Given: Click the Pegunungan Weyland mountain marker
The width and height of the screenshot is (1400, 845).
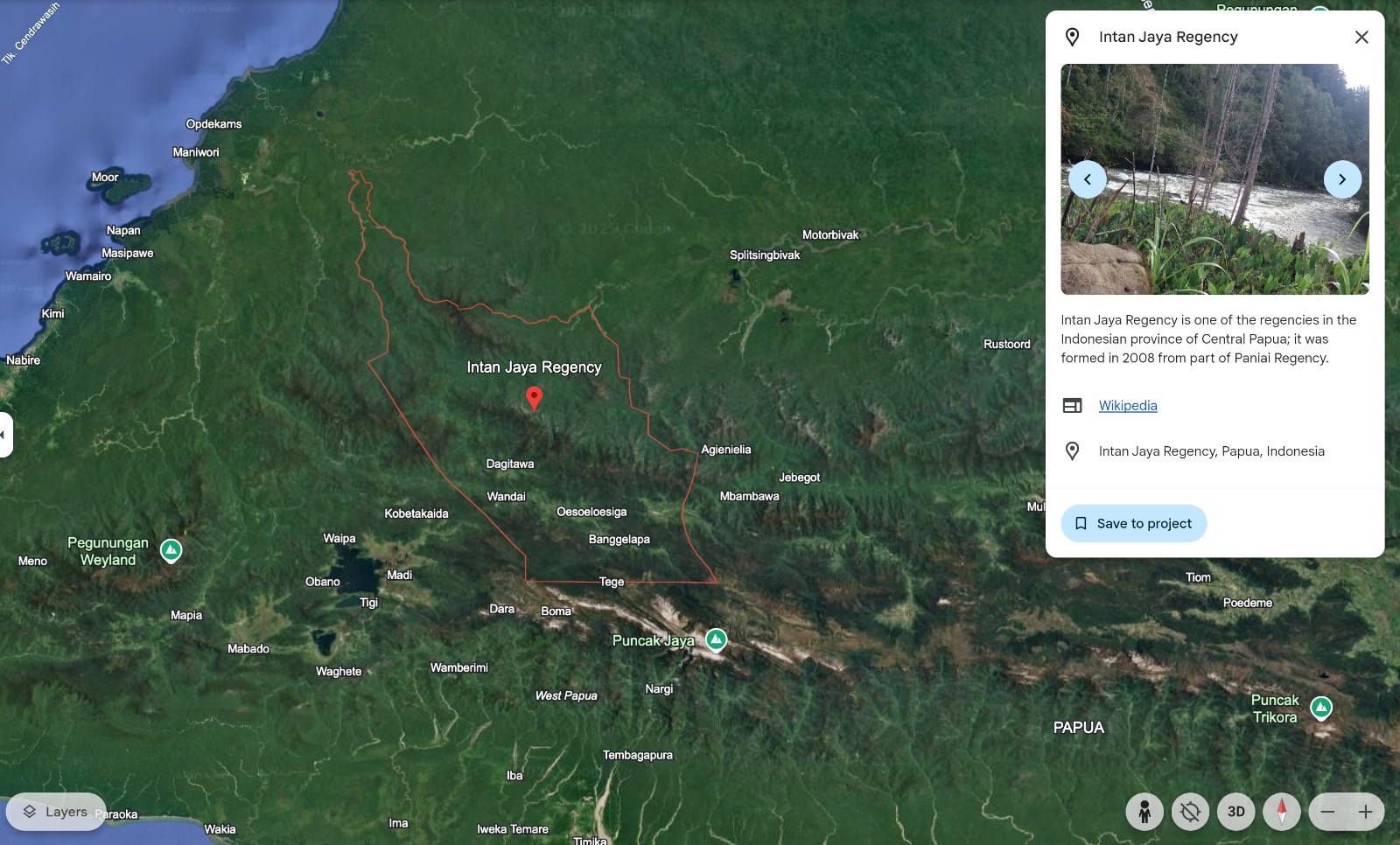Looking at the screenshot, I should pyautogui.click(x=171, y=550).
